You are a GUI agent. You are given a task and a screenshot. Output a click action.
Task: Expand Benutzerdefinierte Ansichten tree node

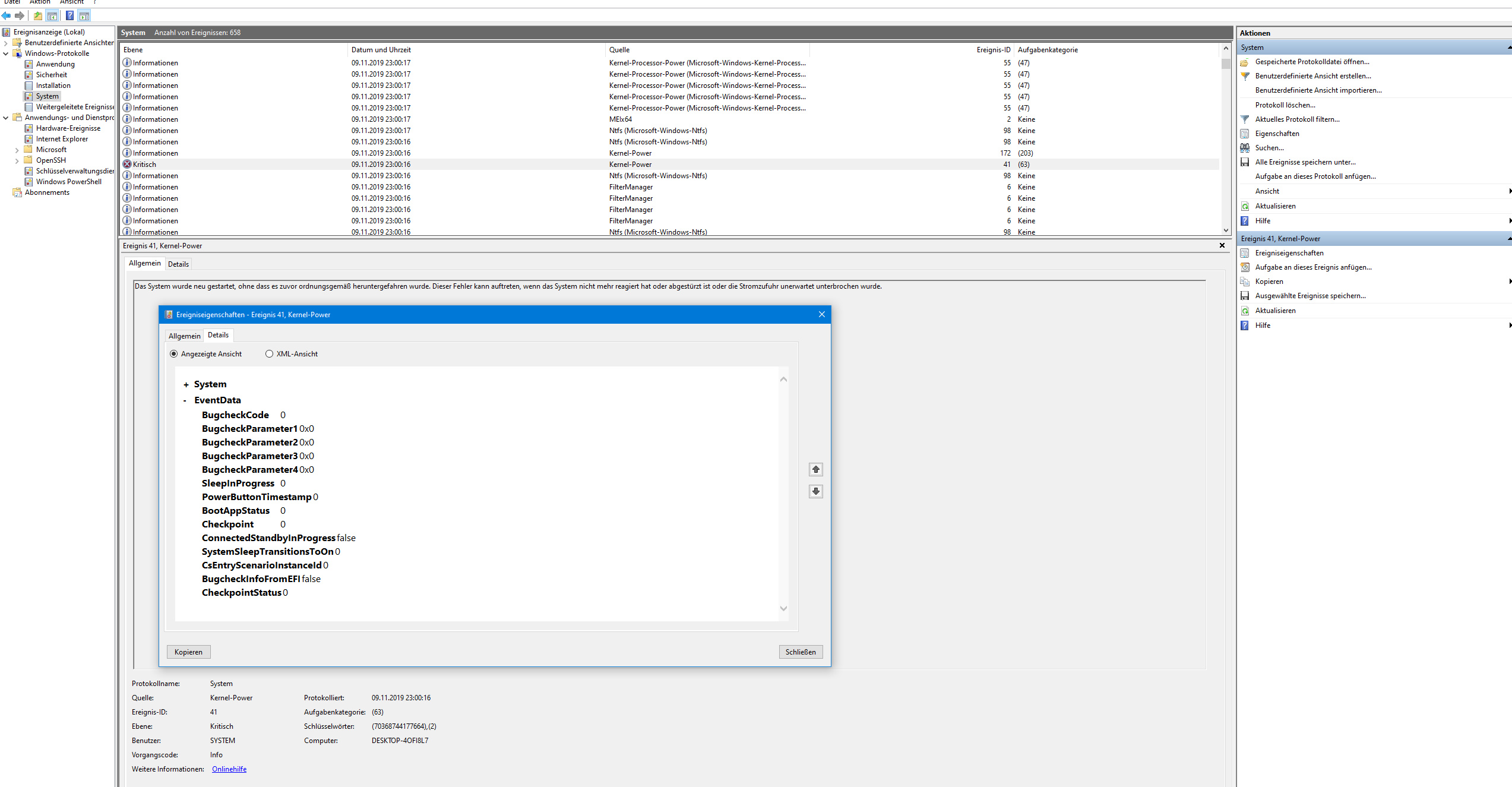pos(6,43)
